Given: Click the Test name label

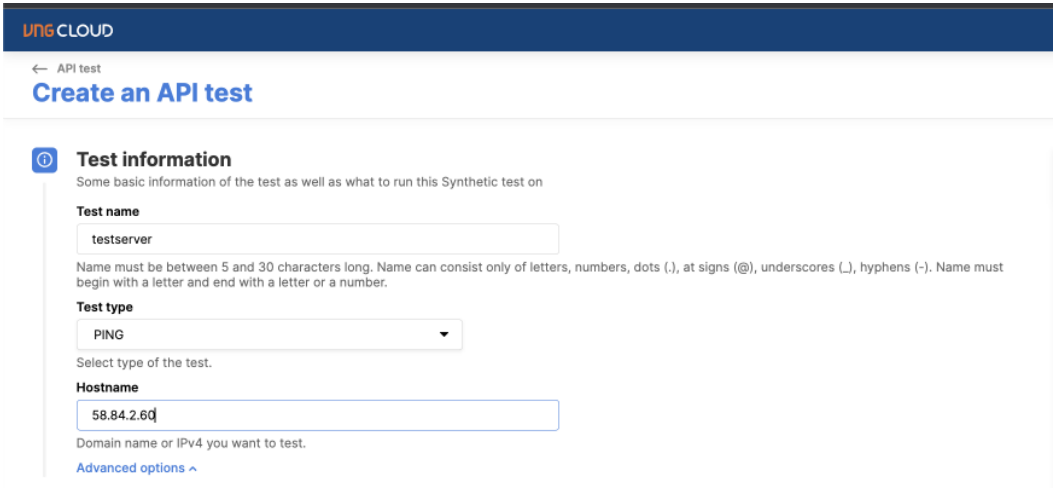Looking at the screenshot, I should click(108, 212).
